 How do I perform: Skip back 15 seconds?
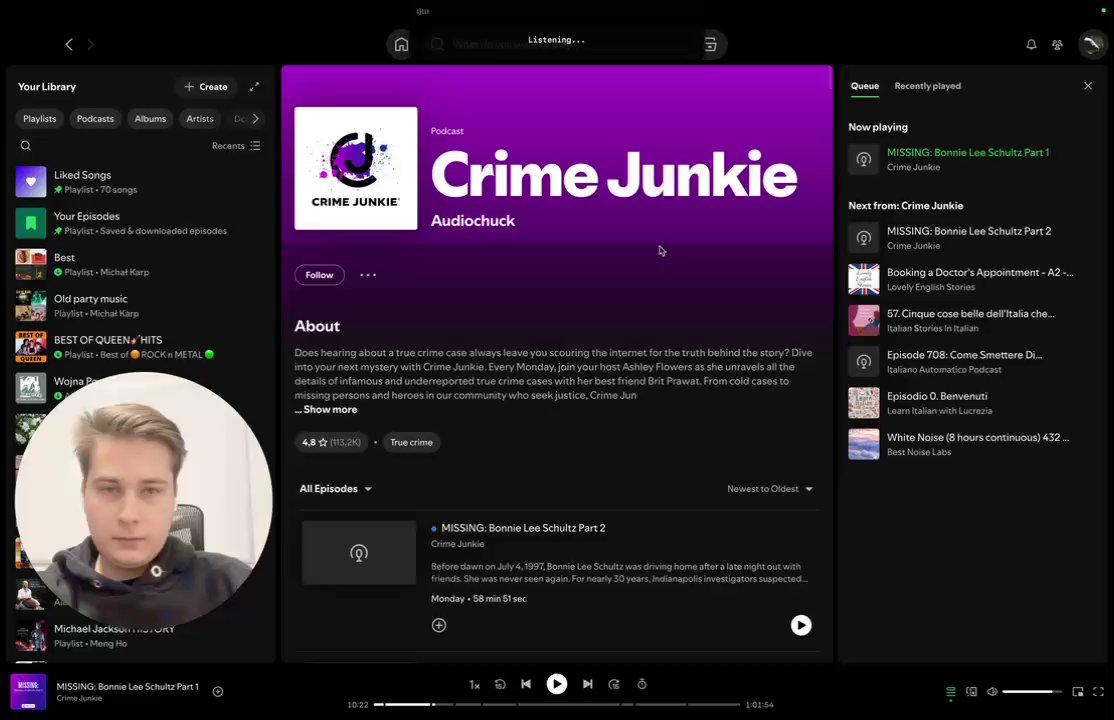[x=500, y=684]
